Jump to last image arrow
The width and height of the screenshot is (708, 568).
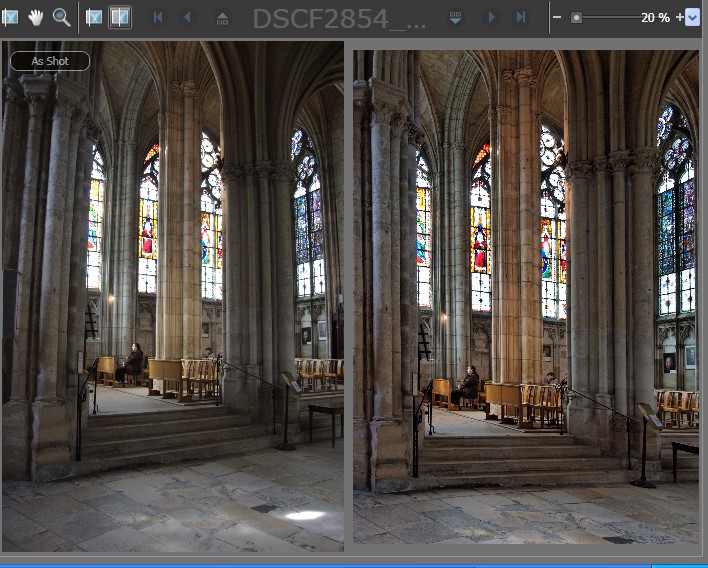click(521, 18)
